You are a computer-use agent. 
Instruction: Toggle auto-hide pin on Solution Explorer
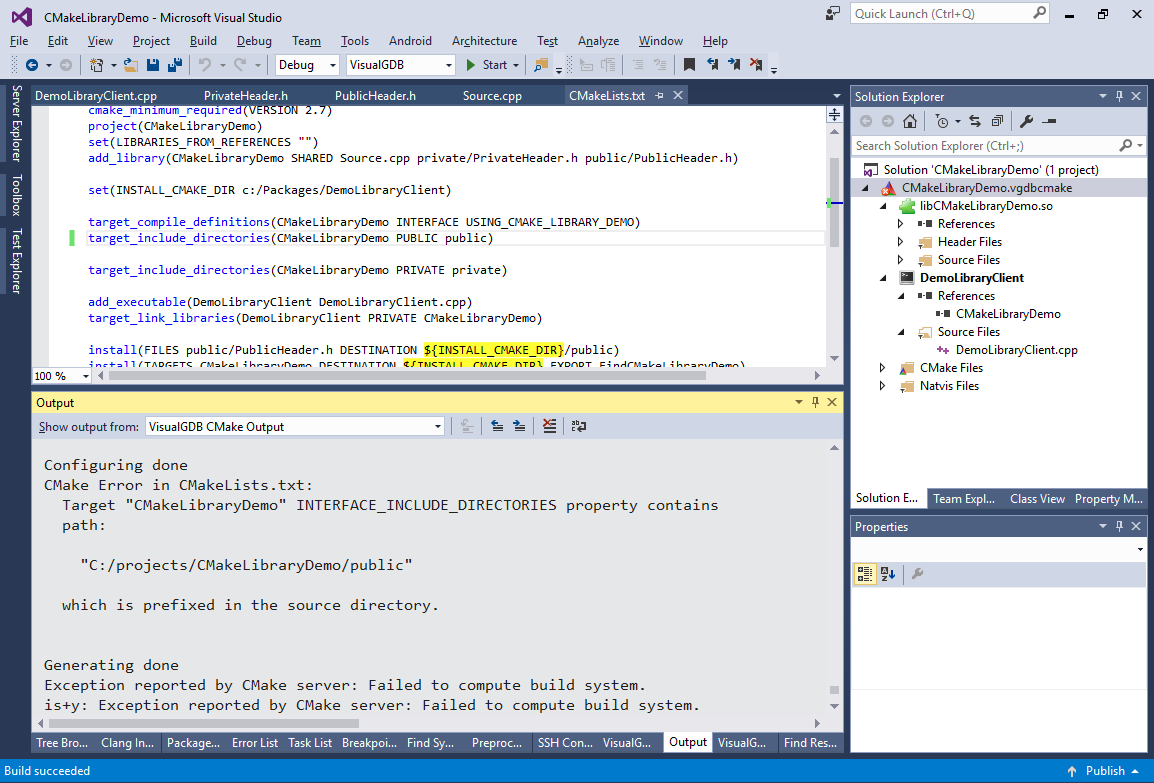click(x=1119, y=96)
